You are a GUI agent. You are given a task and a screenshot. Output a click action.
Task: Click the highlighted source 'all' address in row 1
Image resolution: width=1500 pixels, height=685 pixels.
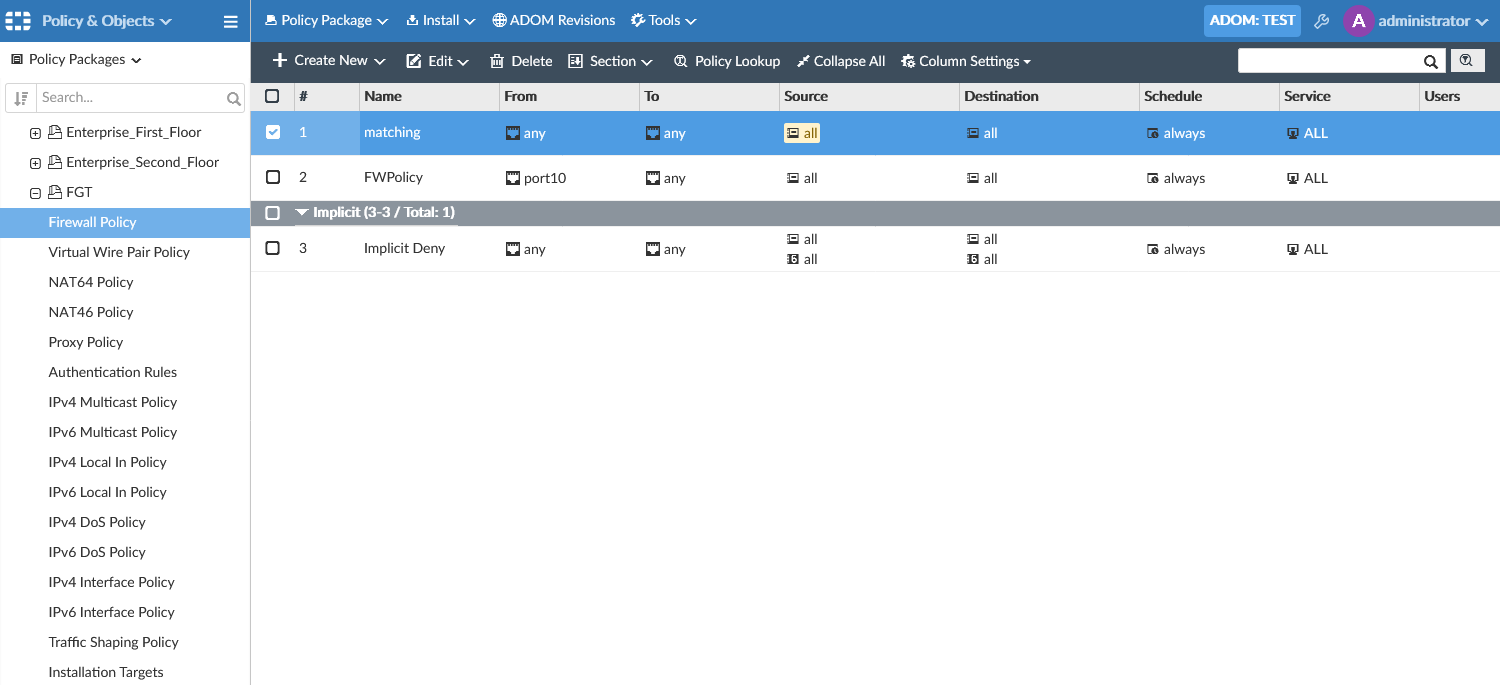802,133
